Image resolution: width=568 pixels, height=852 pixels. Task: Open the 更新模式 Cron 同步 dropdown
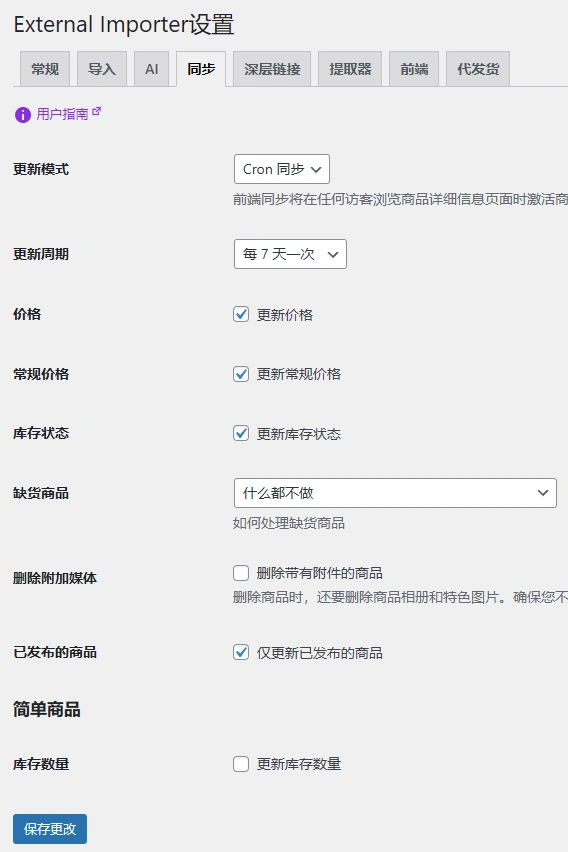(x=282, y=169)
